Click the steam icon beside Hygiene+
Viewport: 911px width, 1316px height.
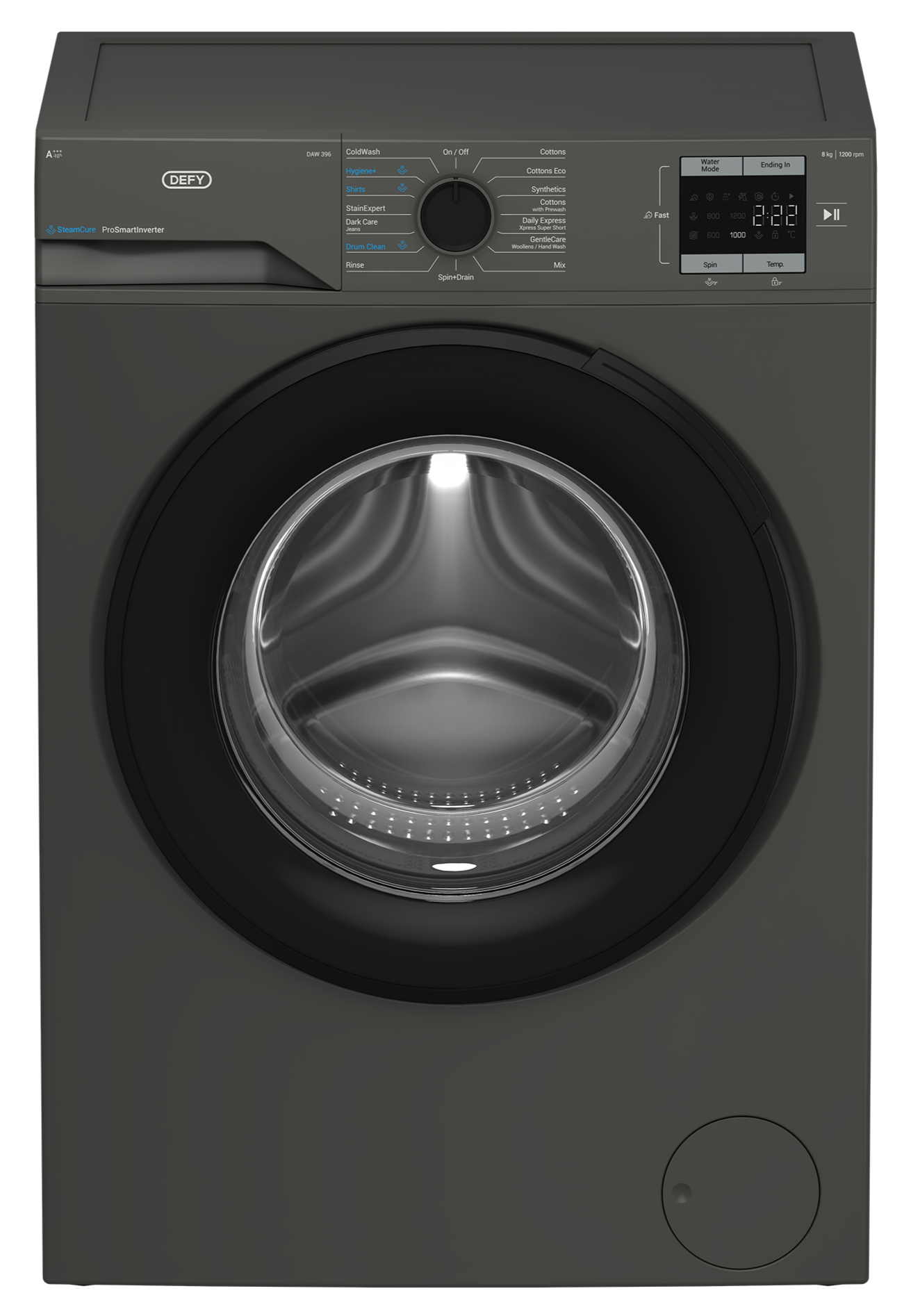tap(402, 170)
